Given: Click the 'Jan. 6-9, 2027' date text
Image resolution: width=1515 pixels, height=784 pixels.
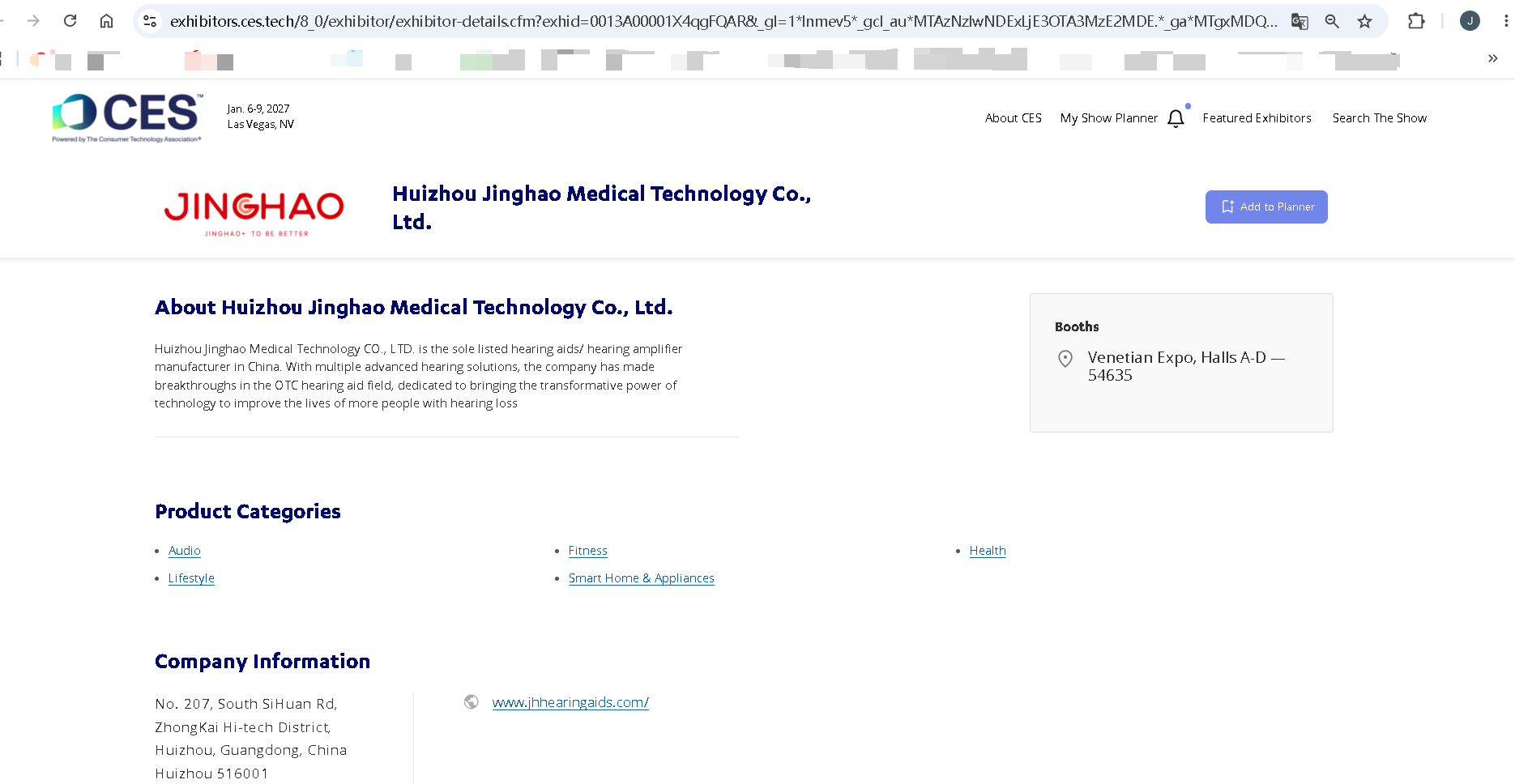Looking at the screenshot, I should pos(258,109).
